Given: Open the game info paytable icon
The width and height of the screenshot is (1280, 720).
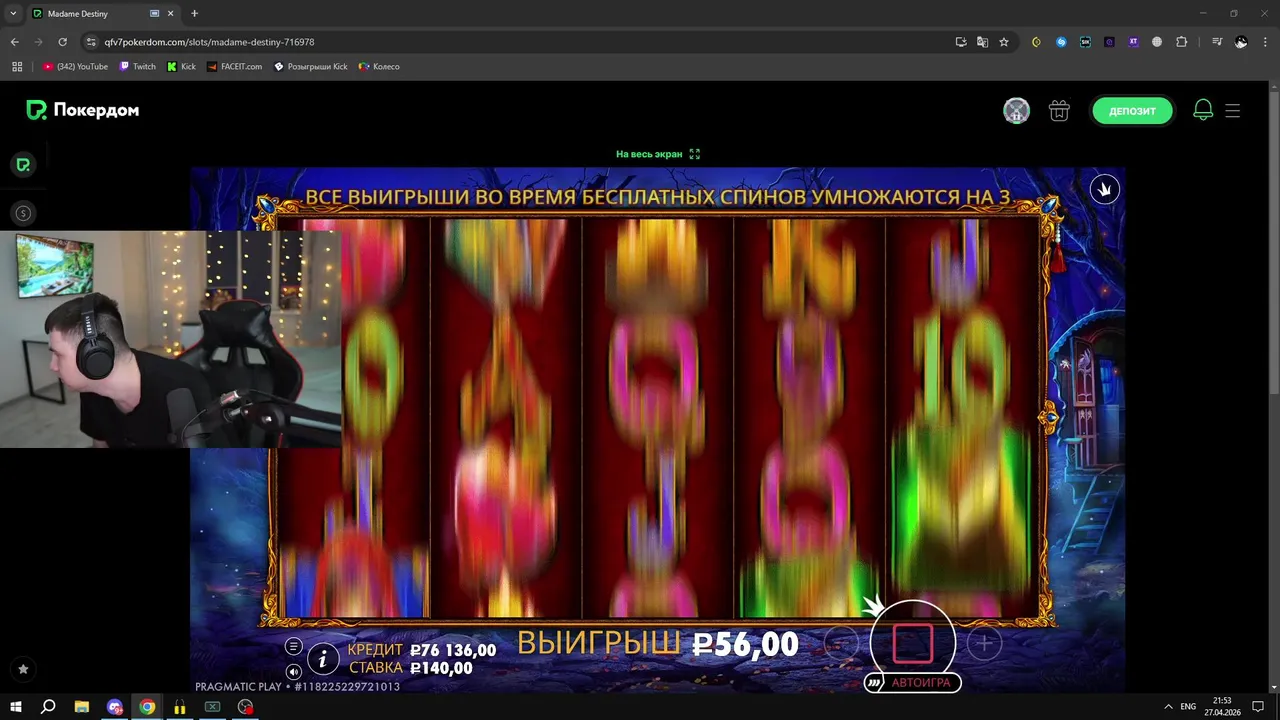Looking at the screenshot, I should pos(322,659).
